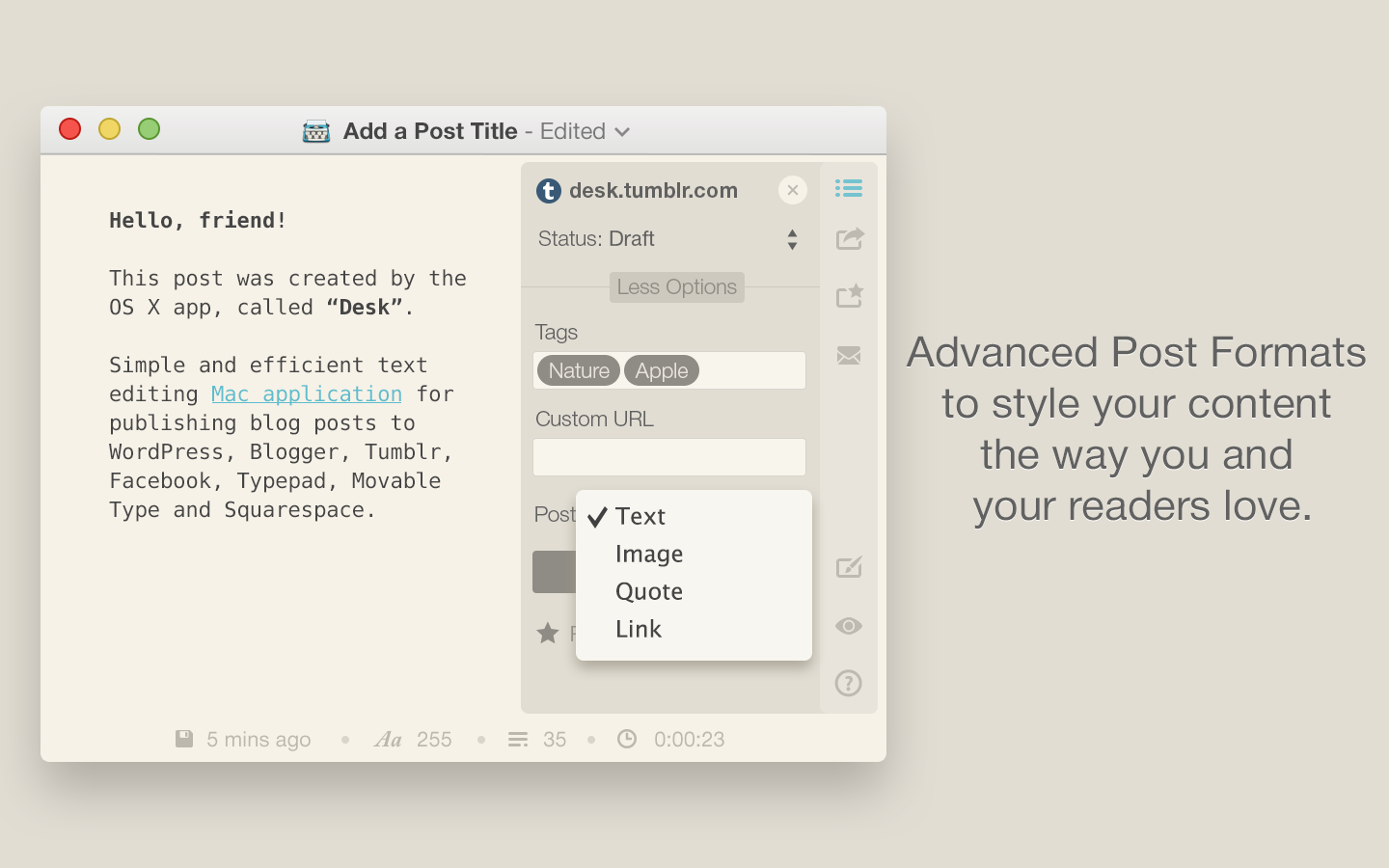Expand the Edited title chevron
The image size is (1389, 868).
point(622,132)
